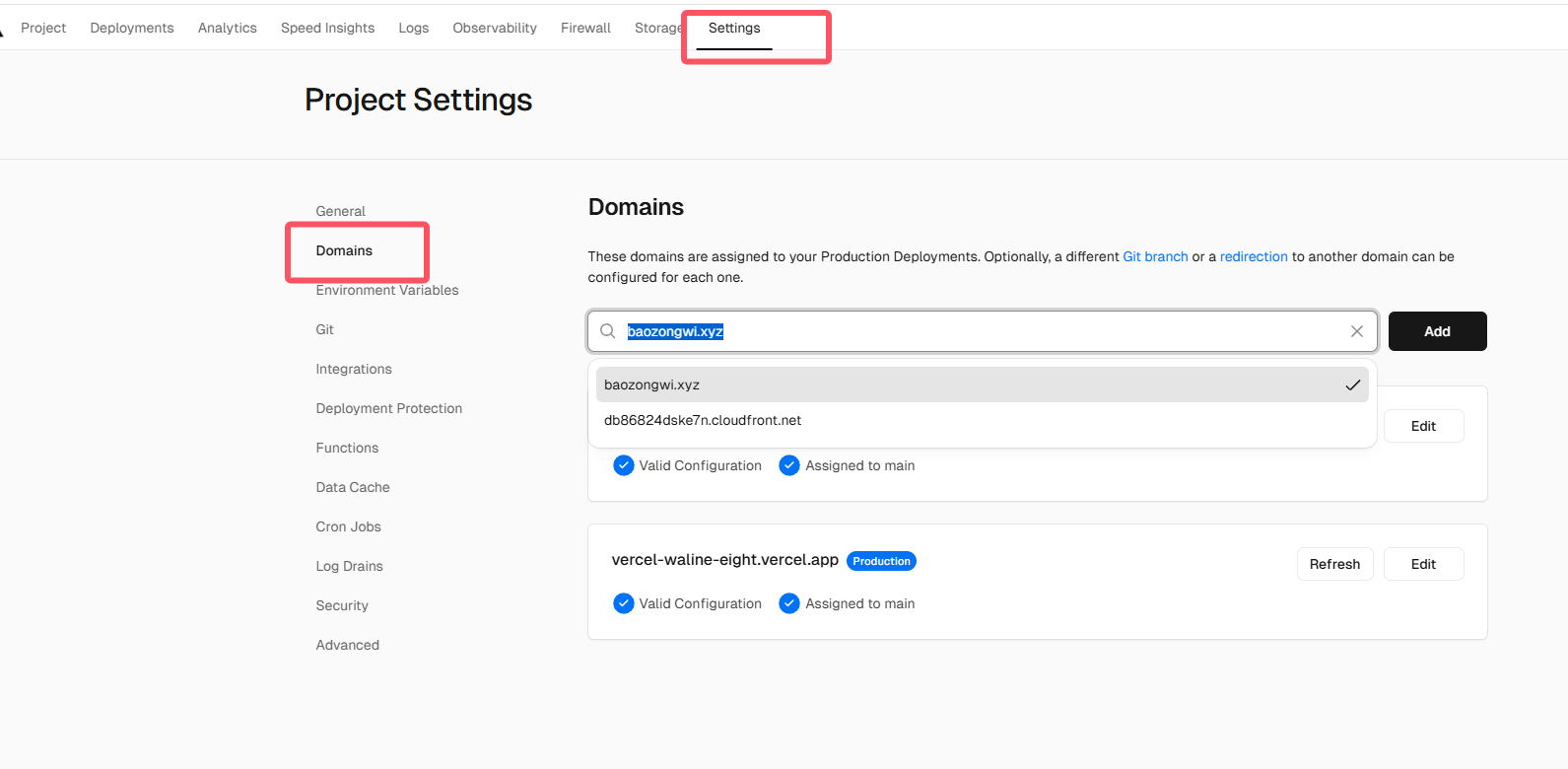Edit the vercel-waline-eight.vercel.app domain
Screen dimensions: 1568x769
[1423, 564]
